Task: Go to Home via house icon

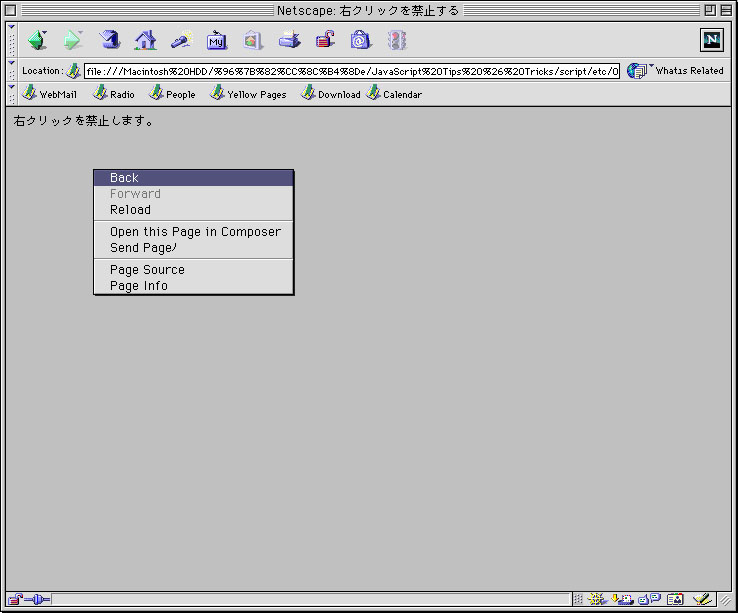Action: (x=145, y=40)
